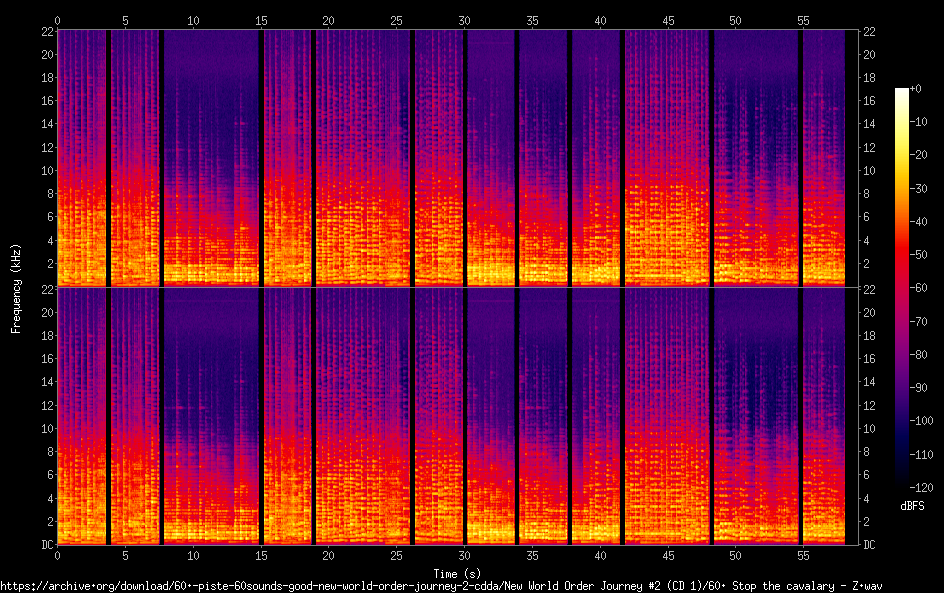Click the "Frequency (kHz)" vertical axis label
The width and height of the screenshot is (944, 593).
[16, 288]
